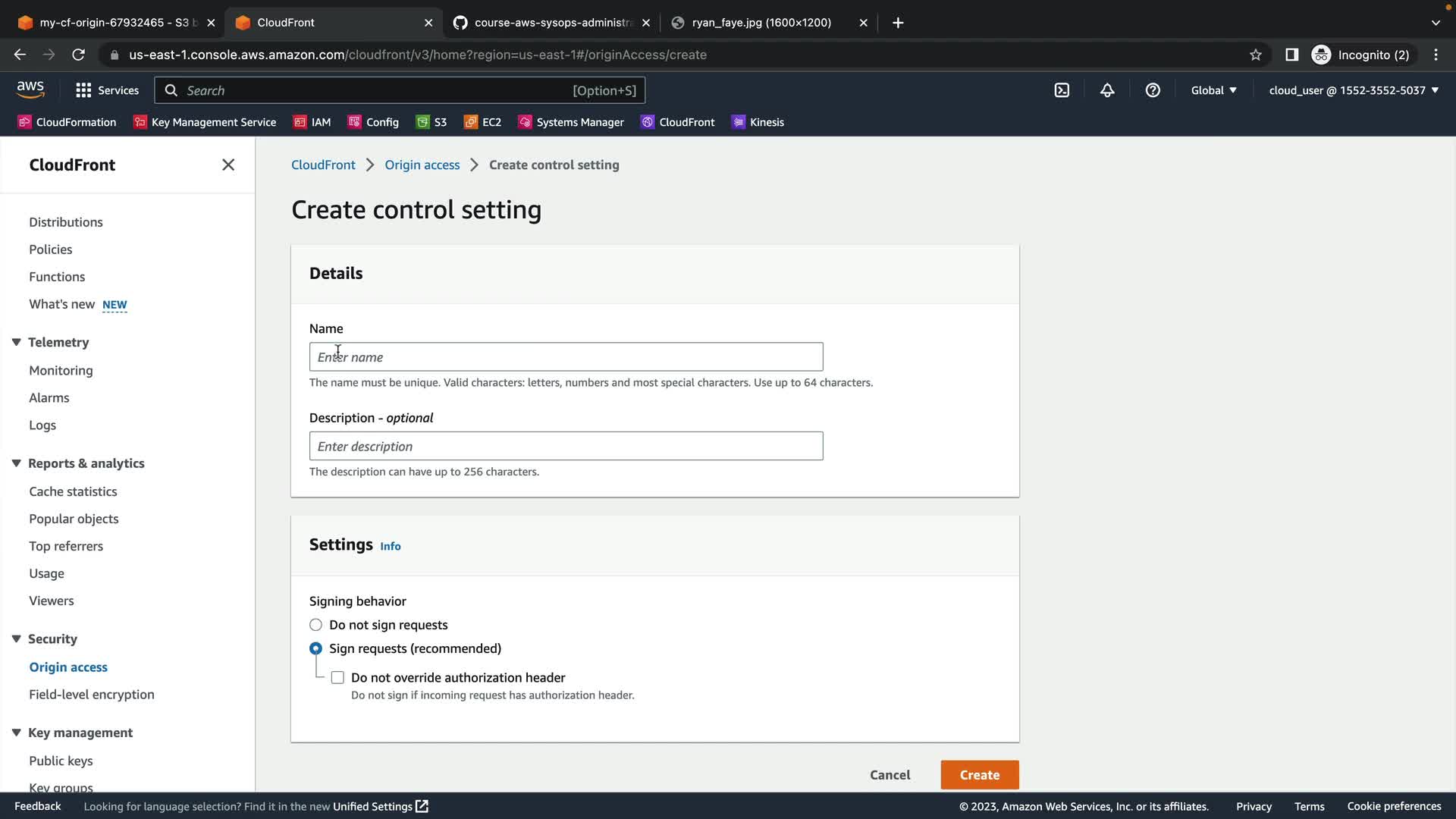The image size is (1456, 819).
Task: Click the help question mark icon
Action: pyautogui.click(x=1153, y=90)
